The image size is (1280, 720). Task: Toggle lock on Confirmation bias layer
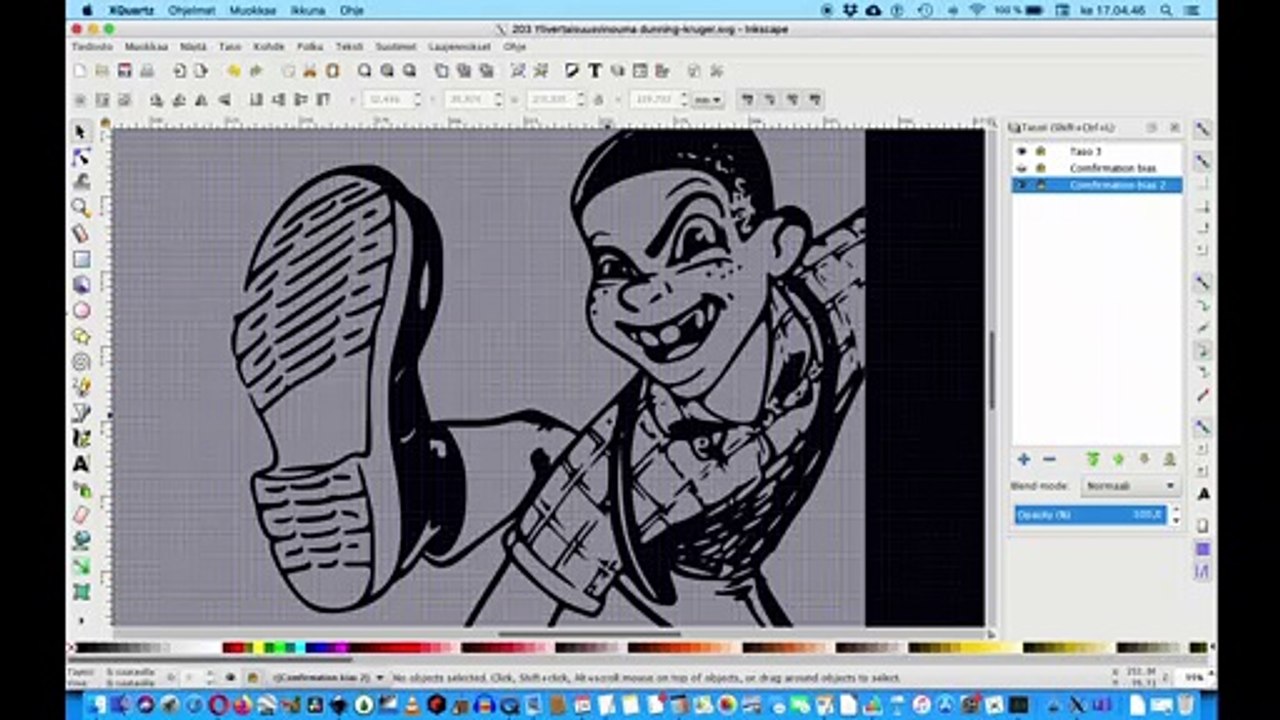pos(1040,168)
